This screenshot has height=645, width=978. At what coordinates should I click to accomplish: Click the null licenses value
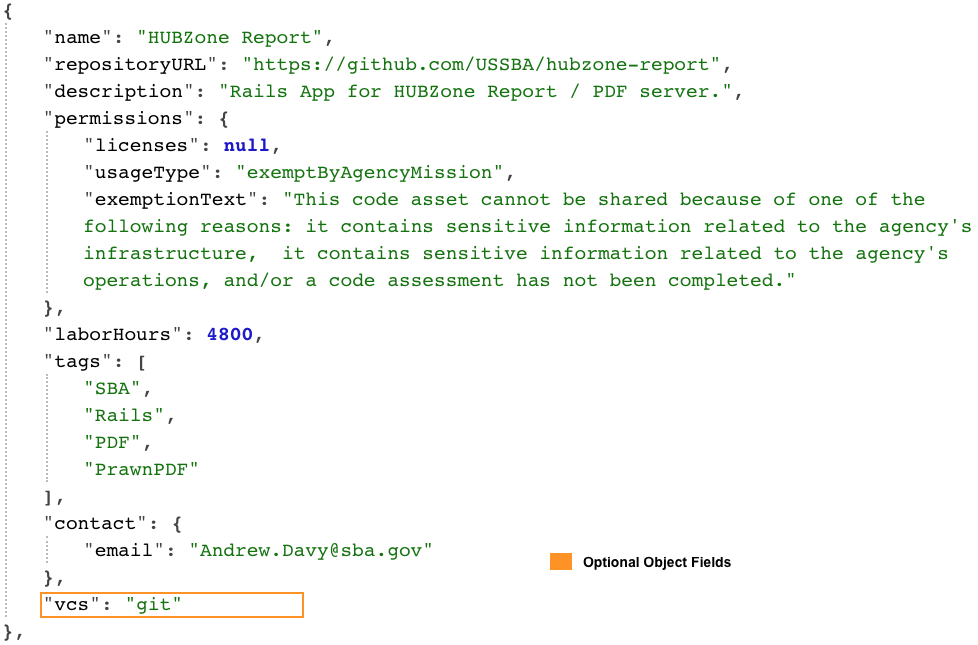pyautogui.click(x=246, y=146)
